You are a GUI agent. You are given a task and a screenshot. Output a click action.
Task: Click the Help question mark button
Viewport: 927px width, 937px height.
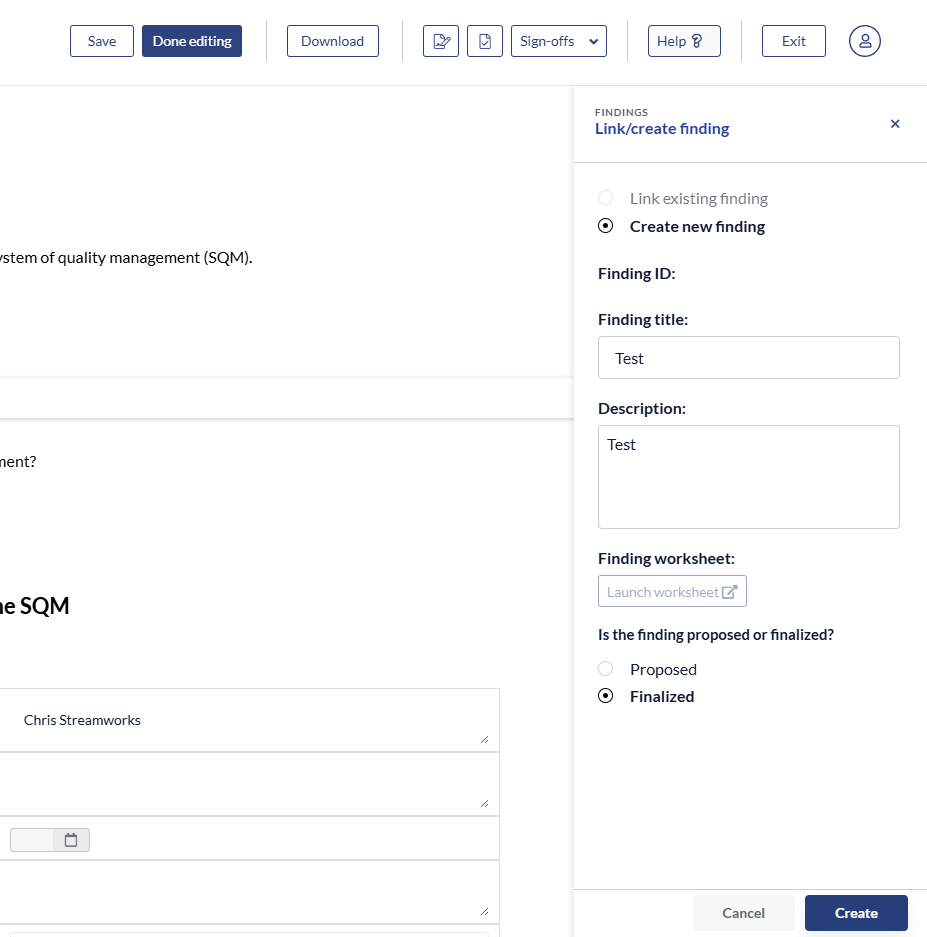[x=683, y=41]
